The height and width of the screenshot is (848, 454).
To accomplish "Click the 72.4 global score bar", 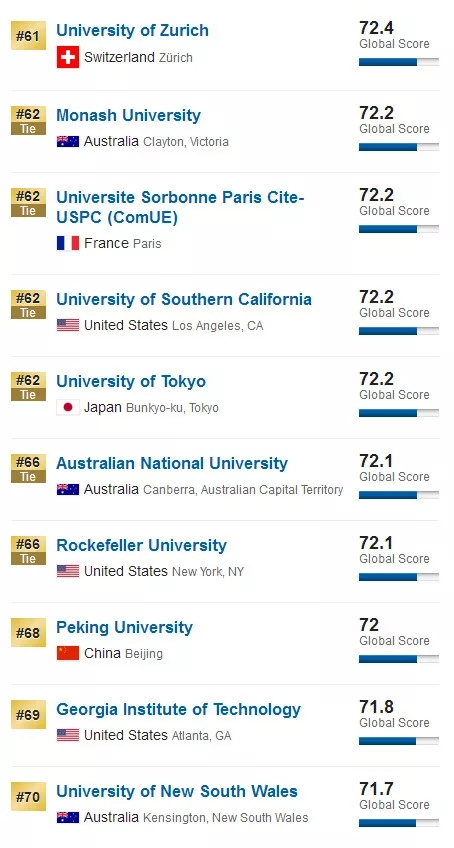I will 399,62.
